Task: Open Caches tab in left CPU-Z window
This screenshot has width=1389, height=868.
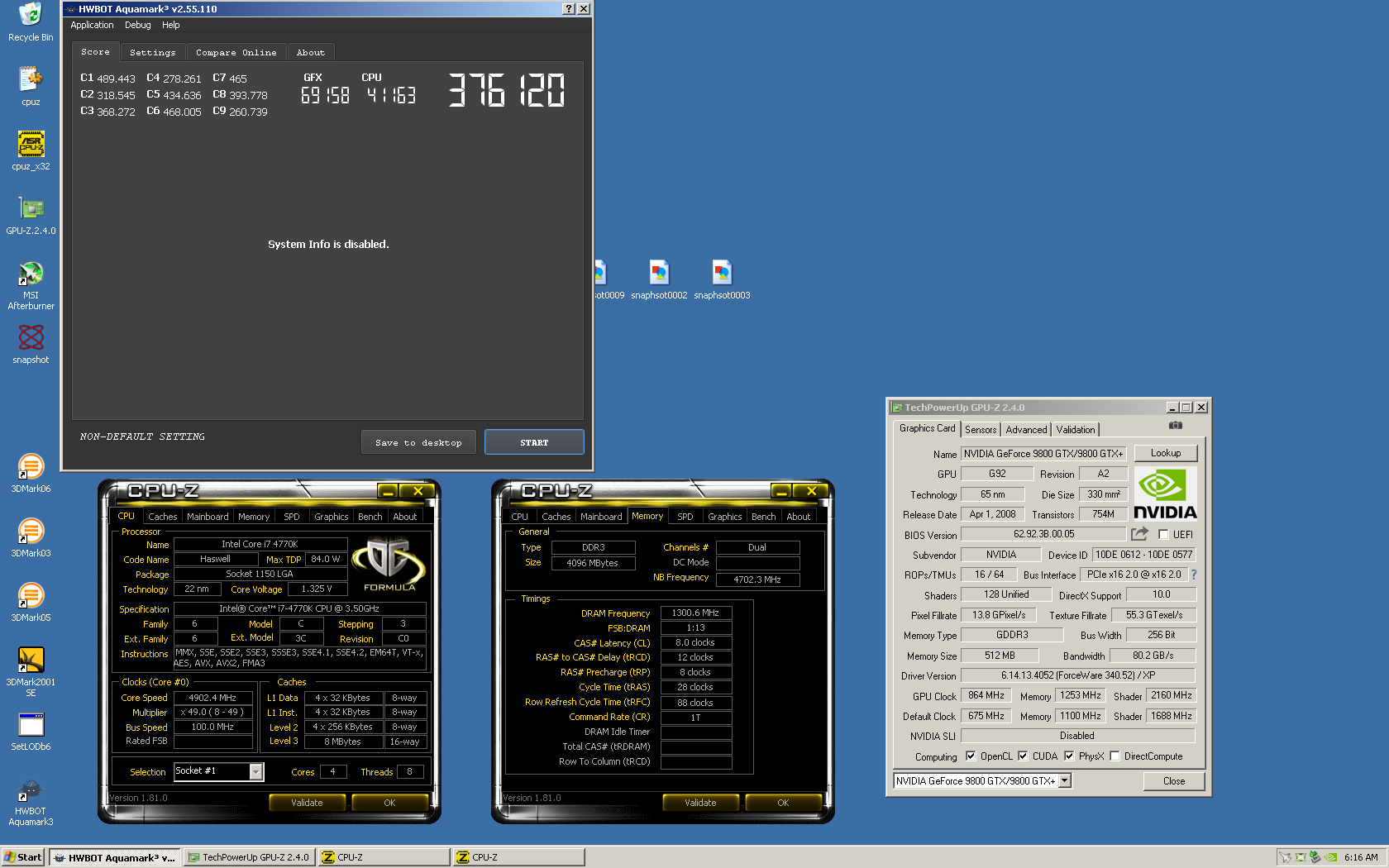Action: pyautogui.click(x=163, y=517)
